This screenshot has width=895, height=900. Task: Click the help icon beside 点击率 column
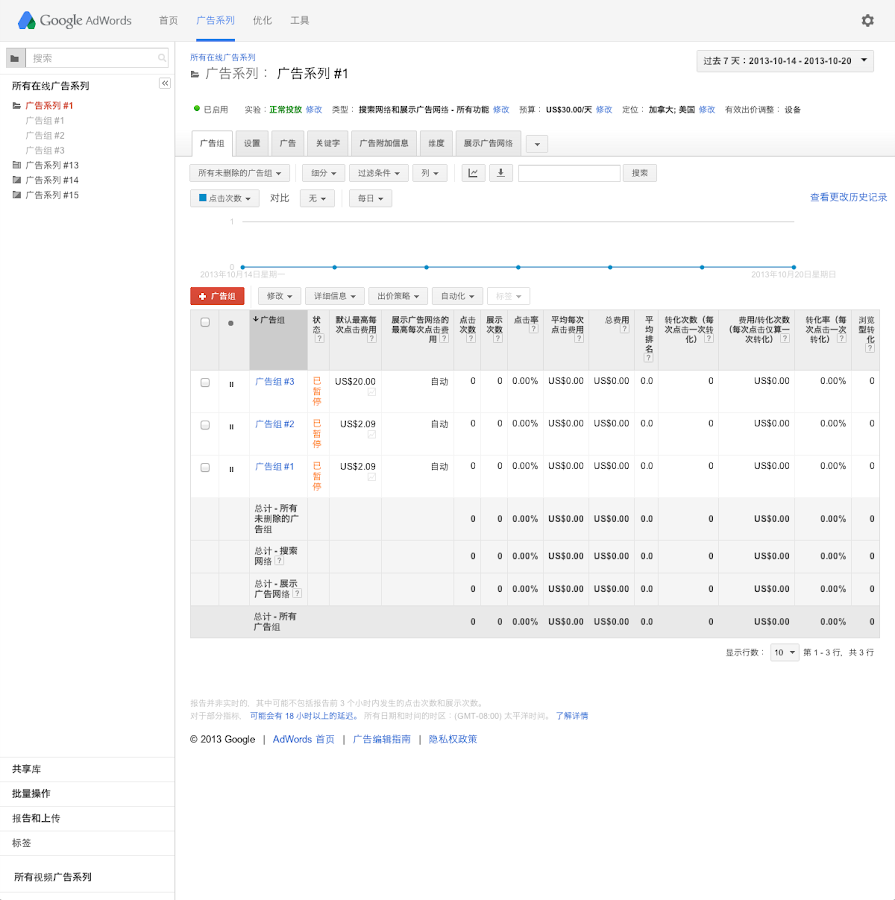[x=534, y=329]
